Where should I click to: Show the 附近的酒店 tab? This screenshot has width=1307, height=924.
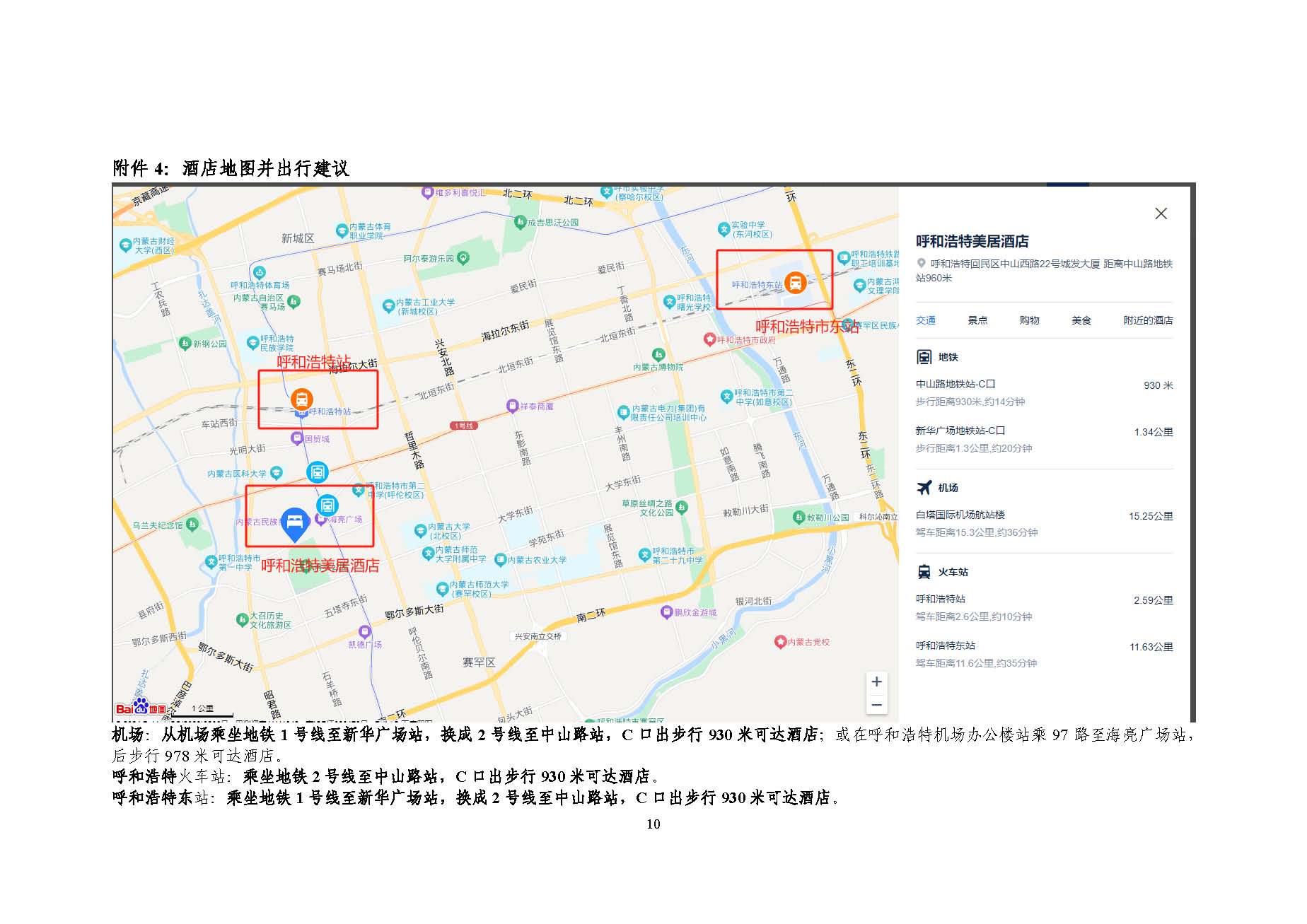1147,320
